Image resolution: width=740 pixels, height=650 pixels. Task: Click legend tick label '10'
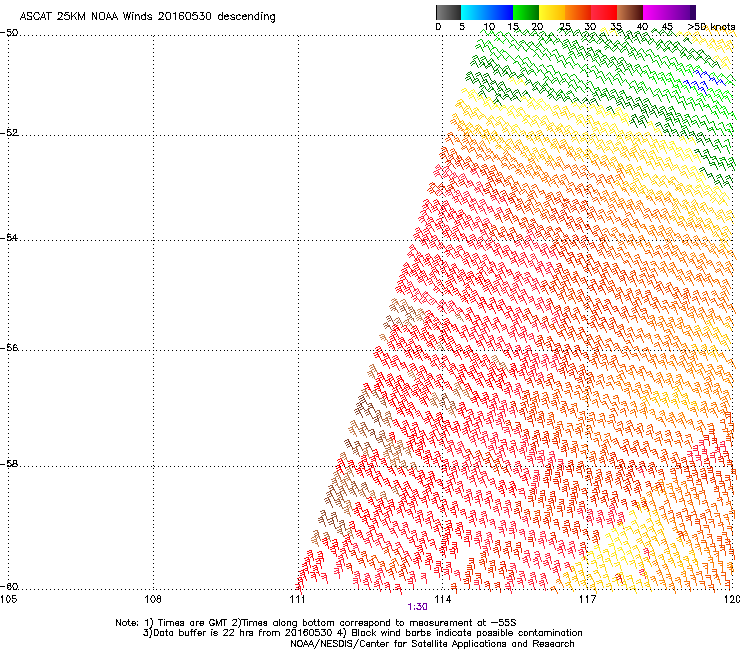point(489,27)
